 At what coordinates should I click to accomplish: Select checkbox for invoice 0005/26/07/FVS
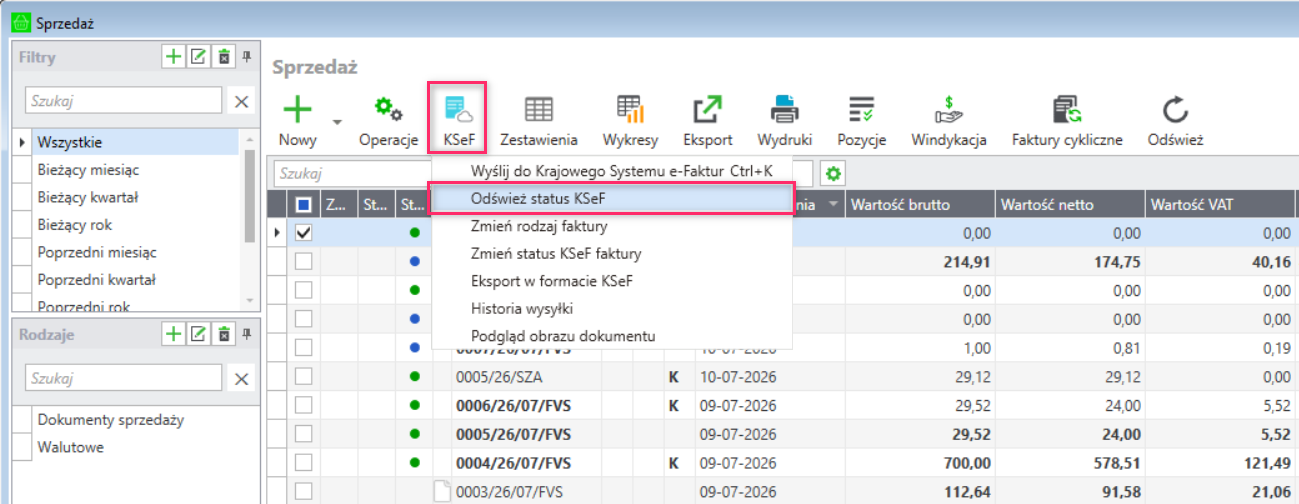pyautogui.click(x=304, y=434)
